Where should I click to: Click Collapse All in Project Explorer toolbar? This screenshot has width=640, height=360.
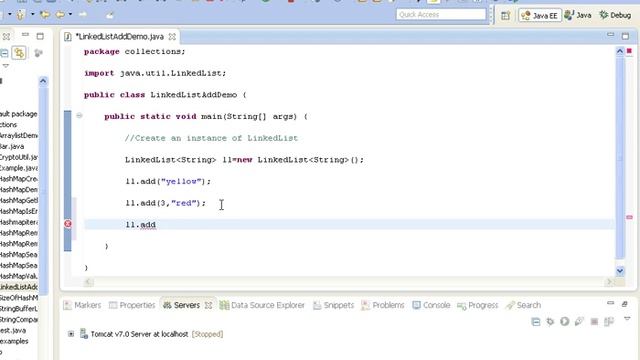pos(4,53)
